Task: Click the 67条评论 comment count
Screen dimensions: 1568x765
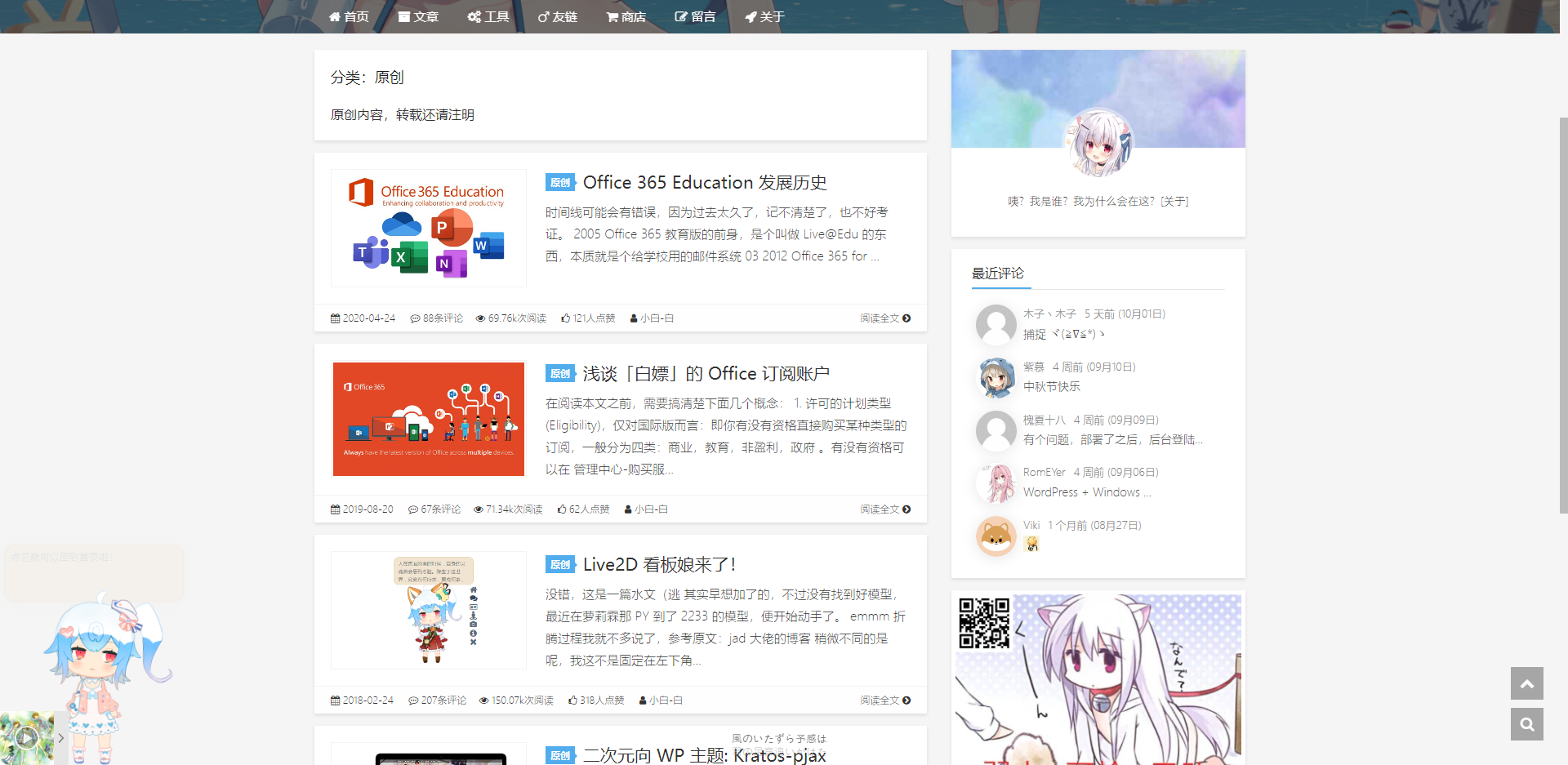Action: (x=434, y=509)
